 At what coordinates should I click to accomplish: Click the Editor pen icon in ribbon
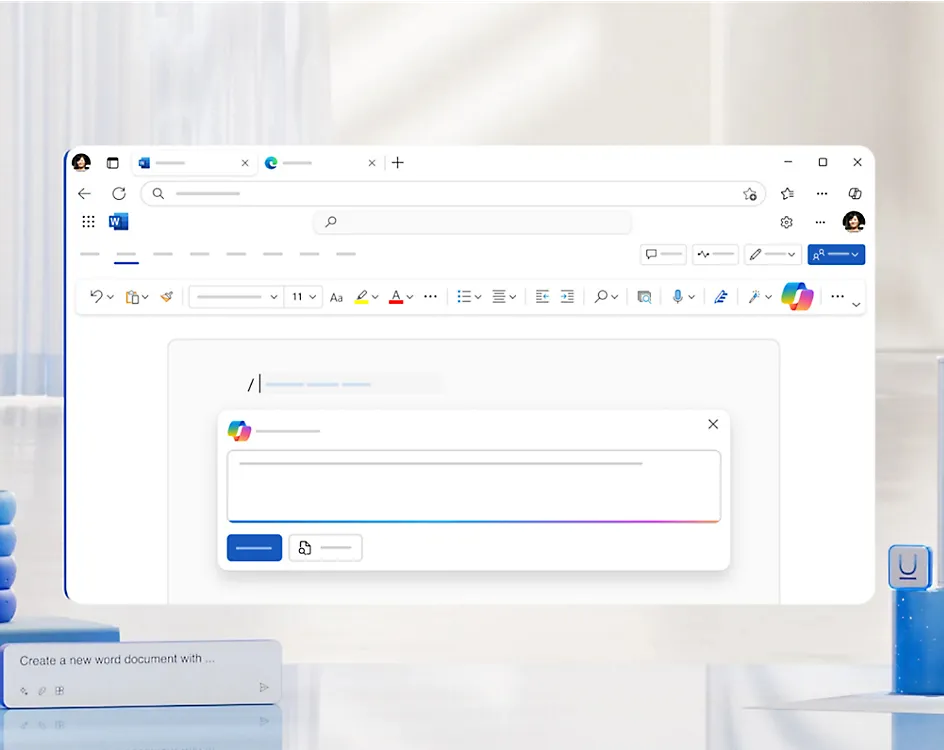pos(719,297)
